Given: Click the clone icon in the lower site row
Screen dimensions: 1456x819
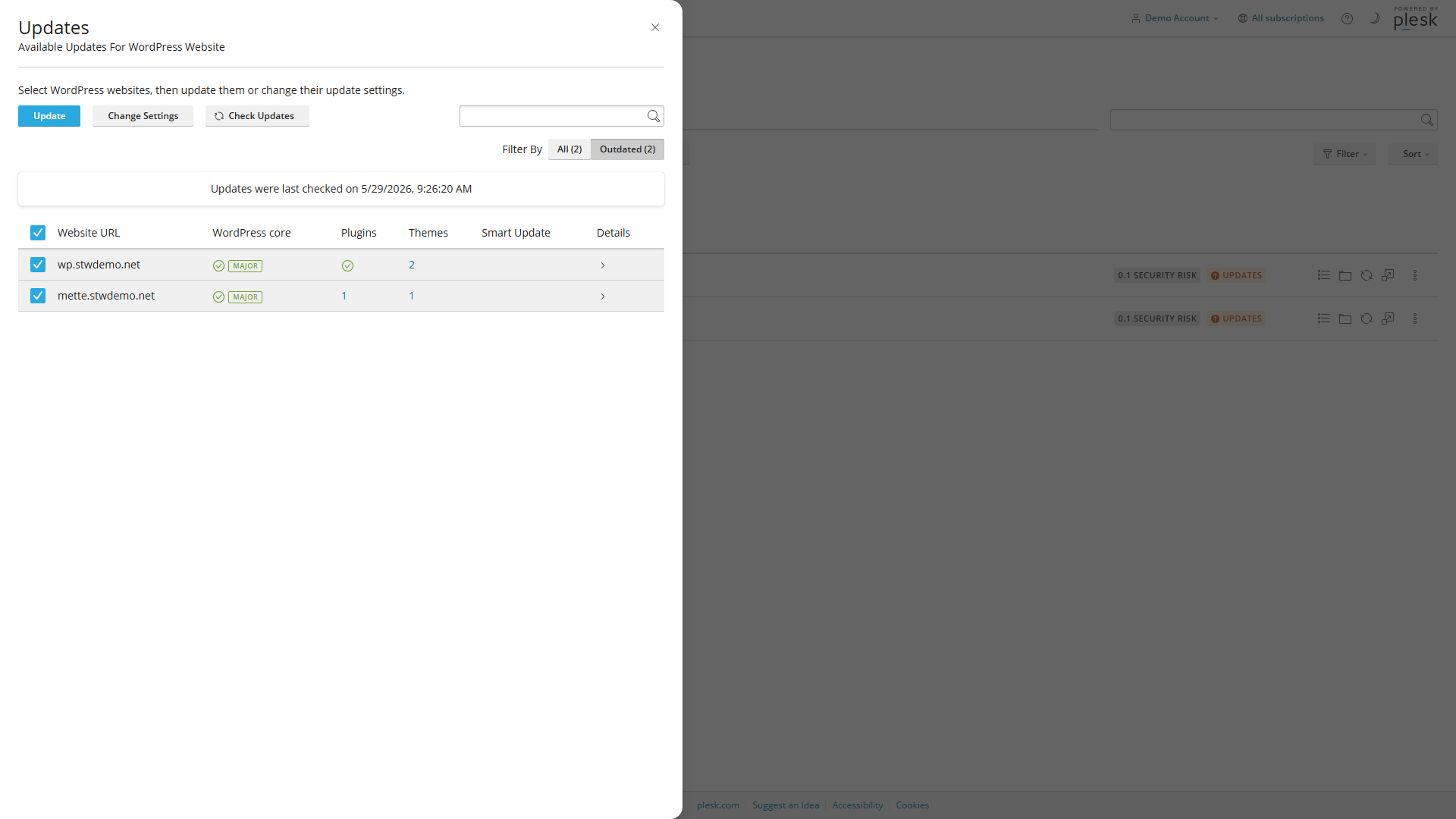Looking at the screenshot, I should (1388, 318).
